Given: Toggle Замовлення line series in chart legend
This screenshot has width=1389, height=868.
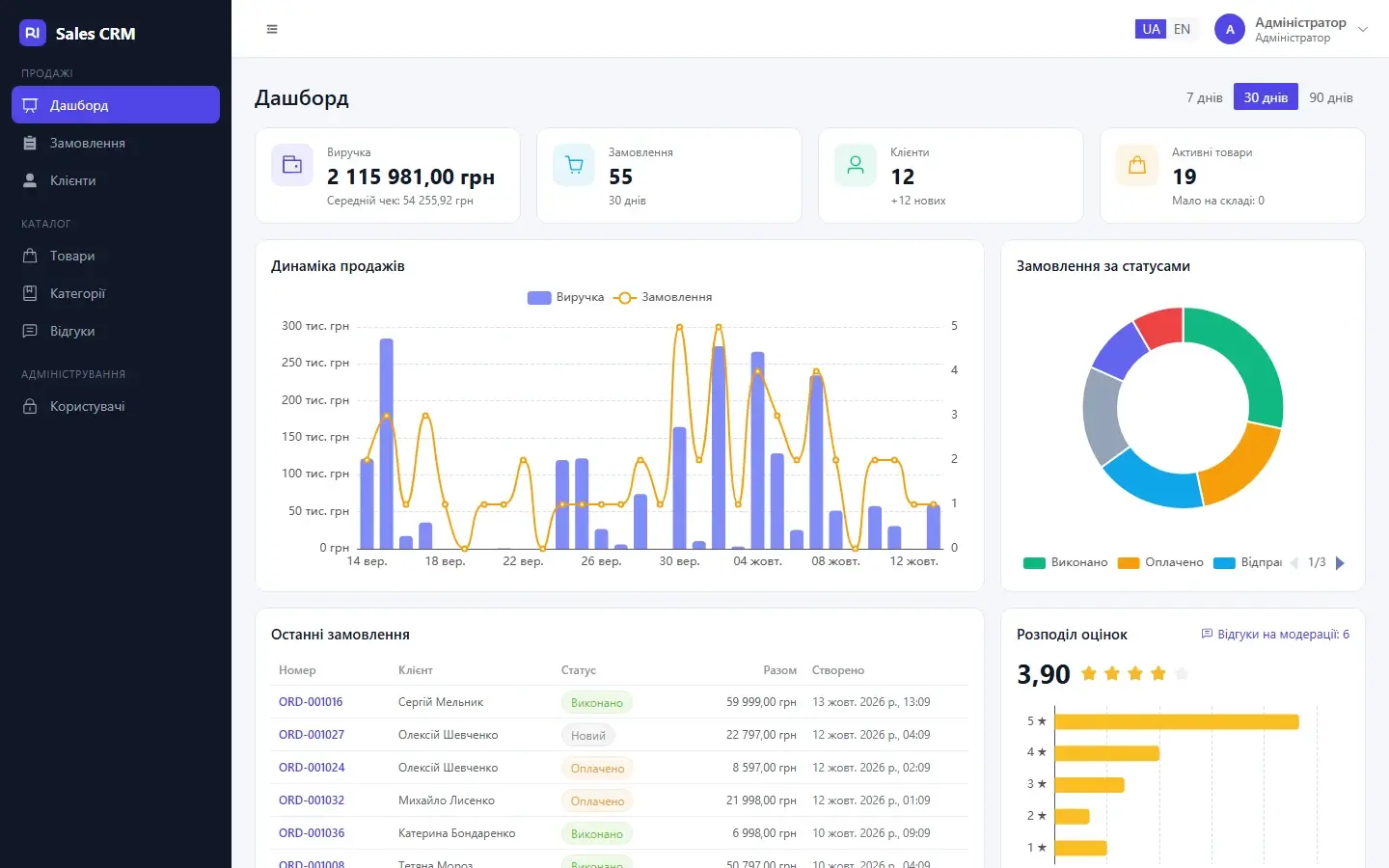Looking at the screenshot, I should (x=663, y=297).
